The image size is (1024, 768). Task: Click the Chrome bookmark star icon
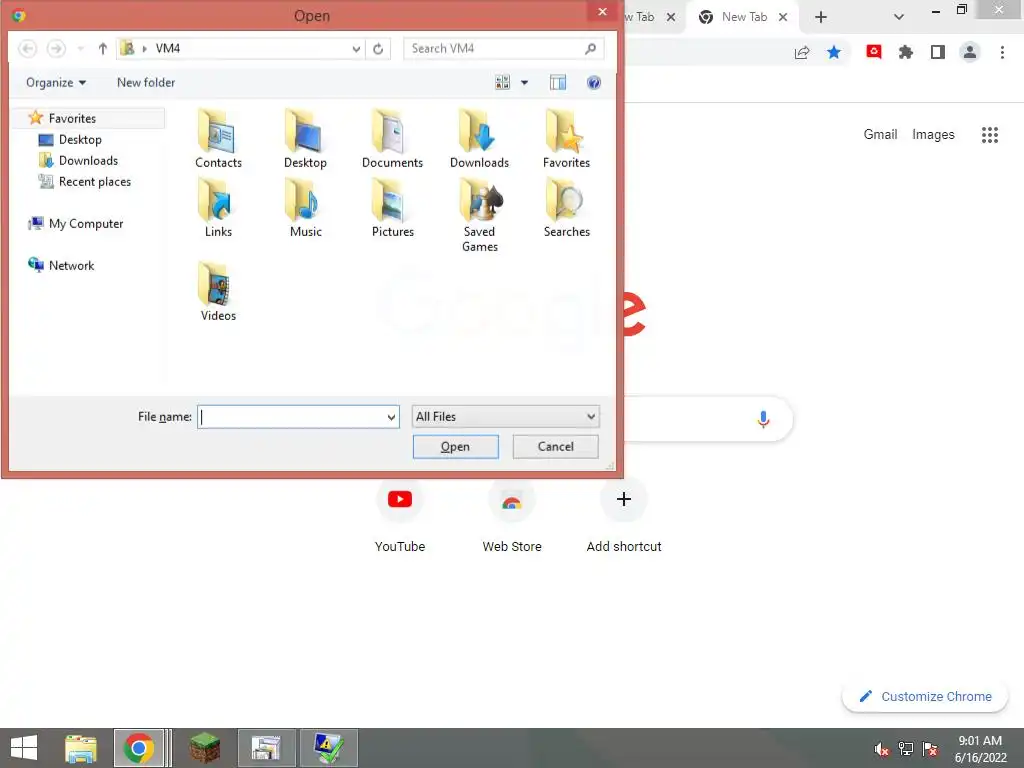pyautogui.click(x=834, y=52)
